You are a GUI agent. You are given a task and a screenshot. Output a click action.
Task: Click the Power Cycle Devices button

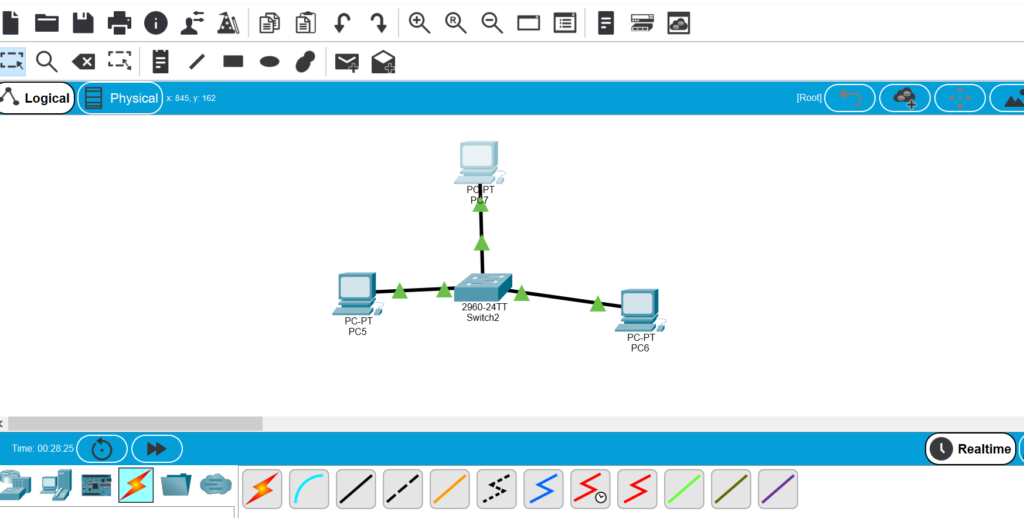(102, 449)
